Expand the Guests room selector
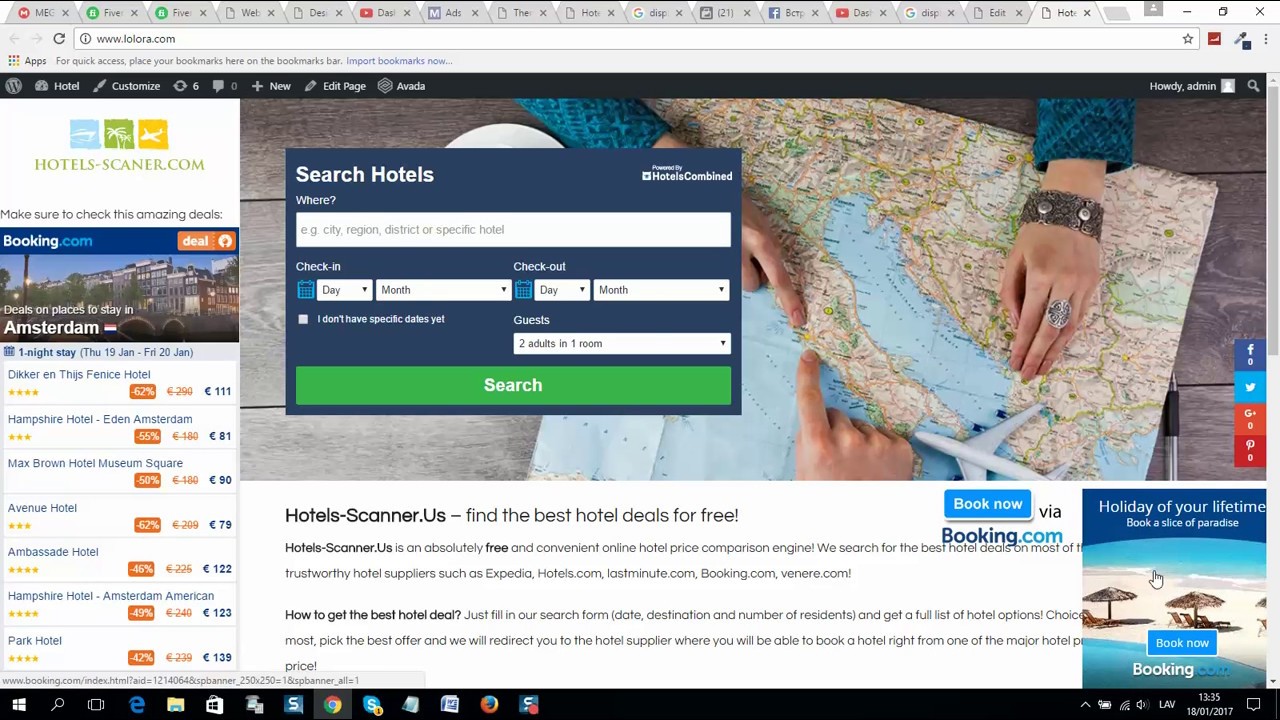Screen dimensions: 1280x720 tap(622, 344)
